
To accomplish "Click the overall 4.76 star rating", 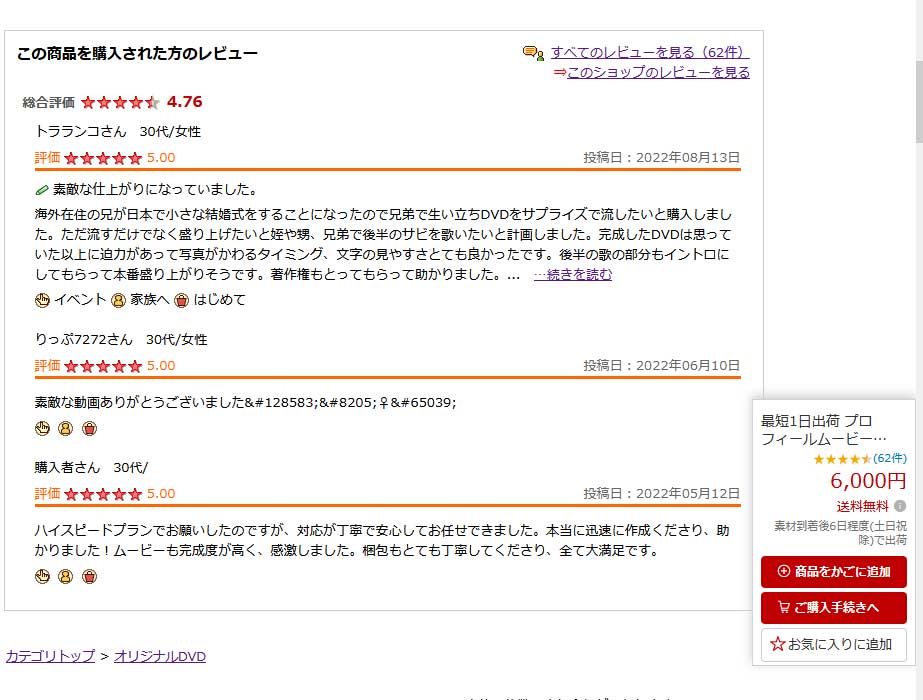I will click(120, 102).
